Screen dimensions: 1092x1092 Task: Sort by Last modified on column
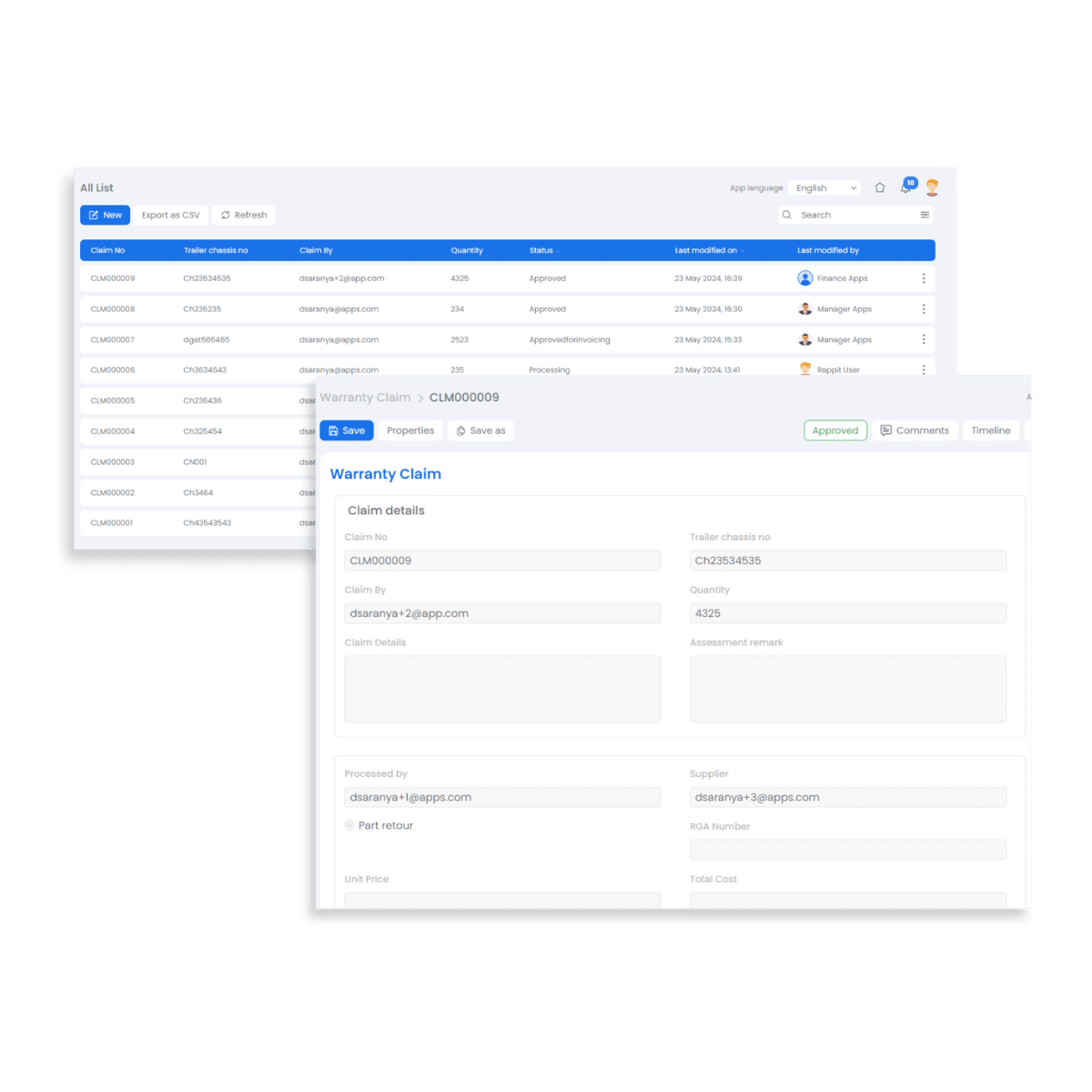click(x=710, y=250)
